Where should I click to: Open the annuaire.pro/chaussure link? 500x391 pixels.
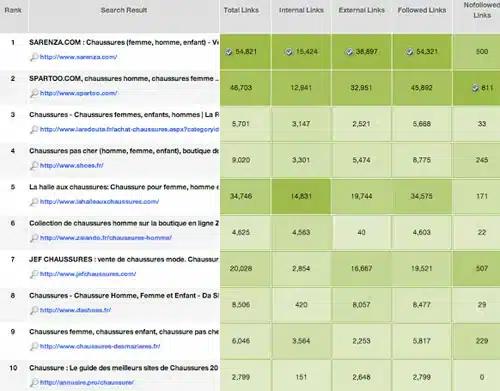click(87, 382)
